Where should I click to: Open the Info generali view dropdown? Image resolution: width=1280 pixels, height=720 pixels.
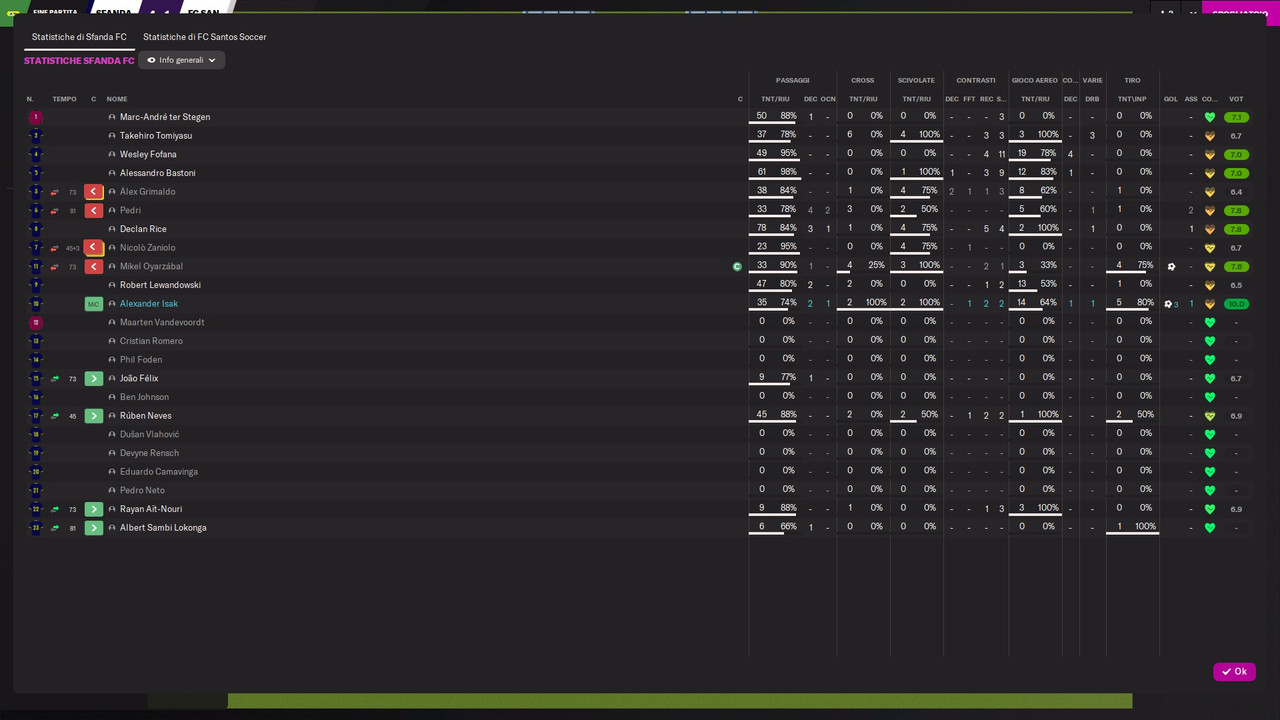pyautogui.click(x=182, y=60)
